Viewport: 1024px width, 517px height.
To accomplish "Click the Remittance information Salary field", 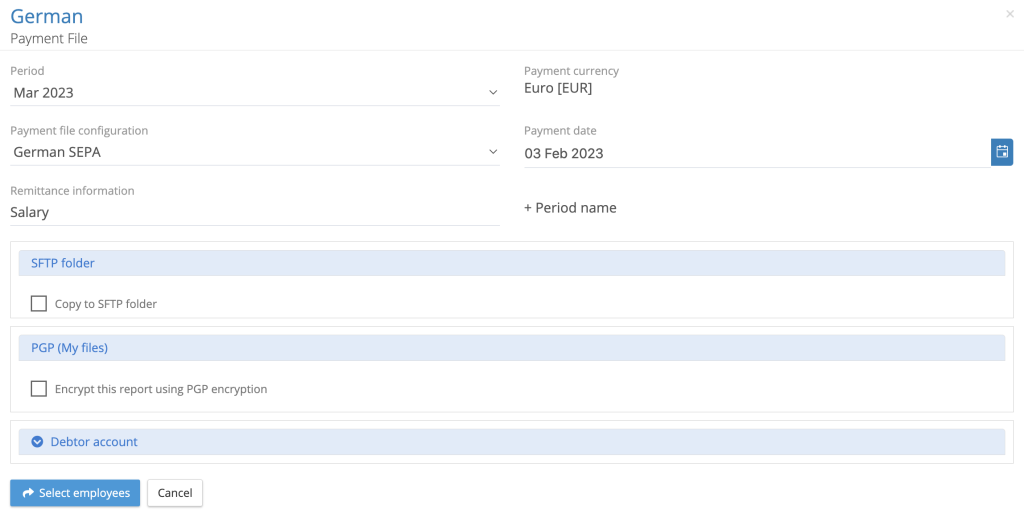I will (x=254, y=212).
